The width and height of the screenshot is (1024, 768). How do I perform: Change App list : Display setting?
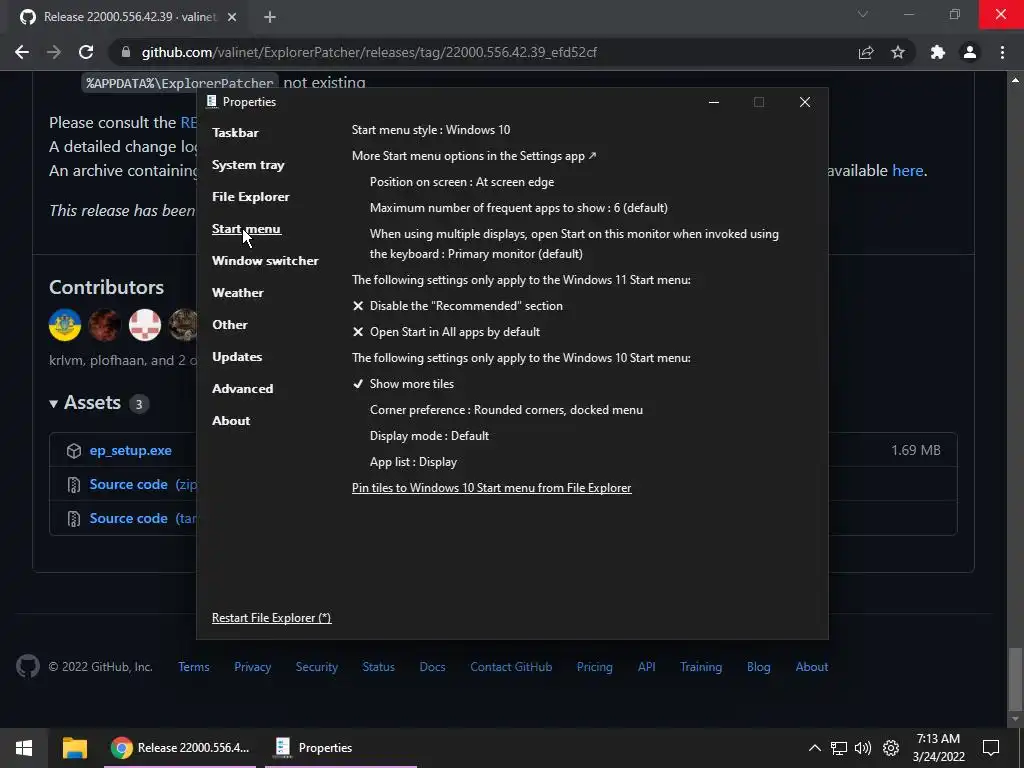tap(413, 462)
